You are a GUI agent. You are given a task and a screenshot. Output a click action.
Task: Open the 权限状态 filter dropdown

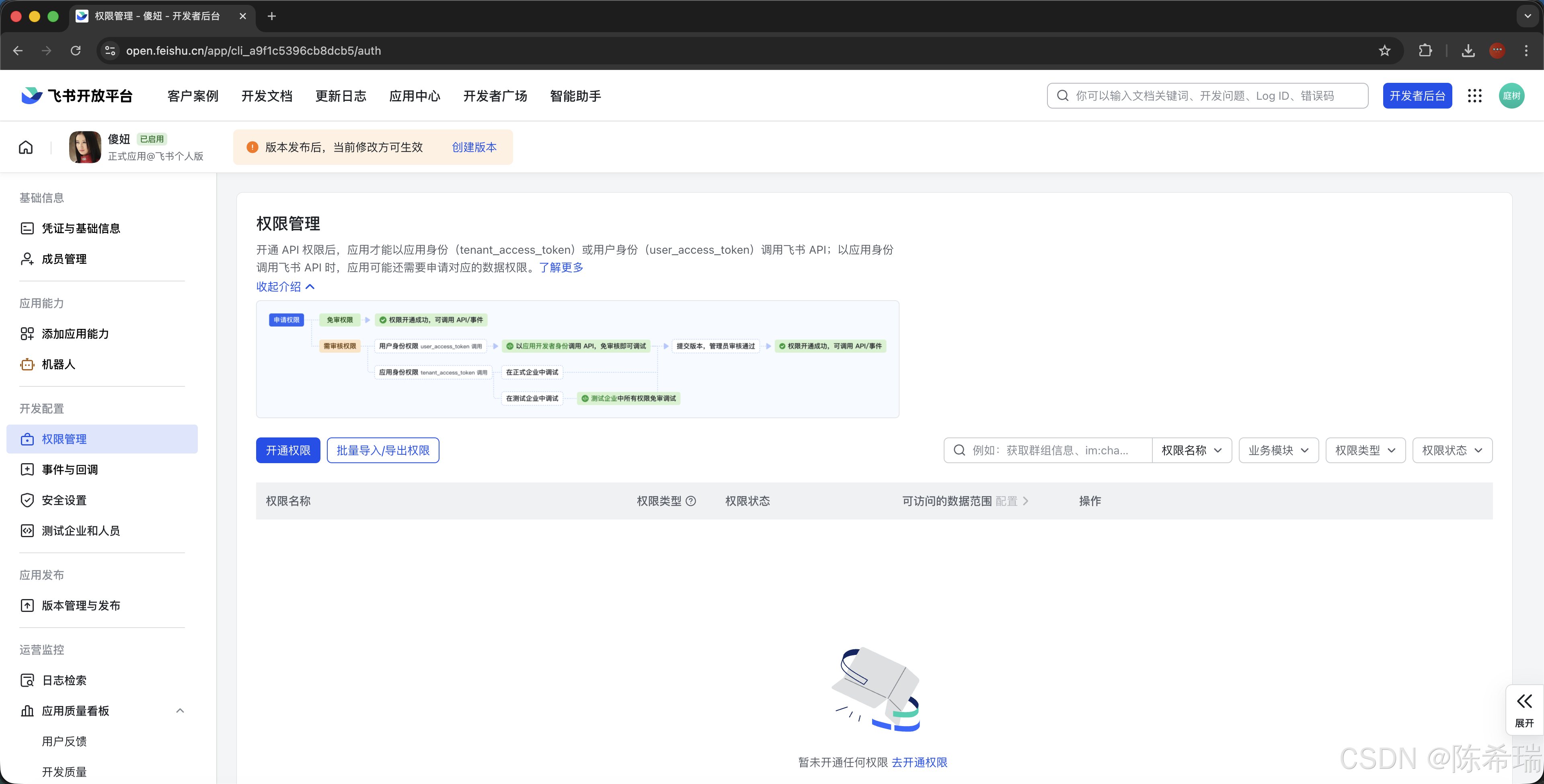coord(1452,450)
